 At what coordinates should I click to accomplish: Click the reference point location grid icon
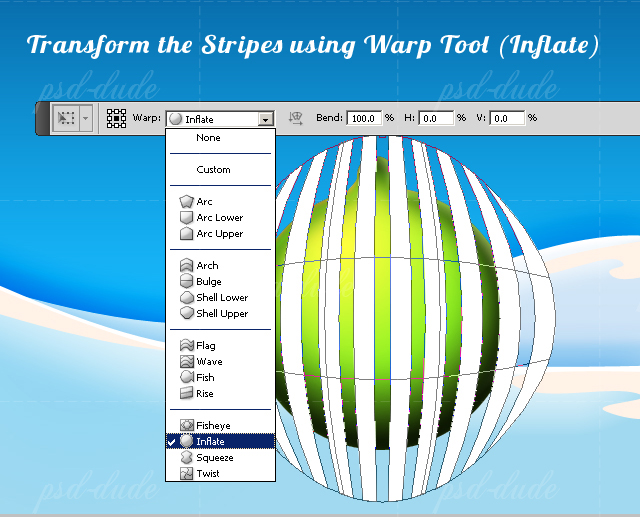tap(116, 118)
